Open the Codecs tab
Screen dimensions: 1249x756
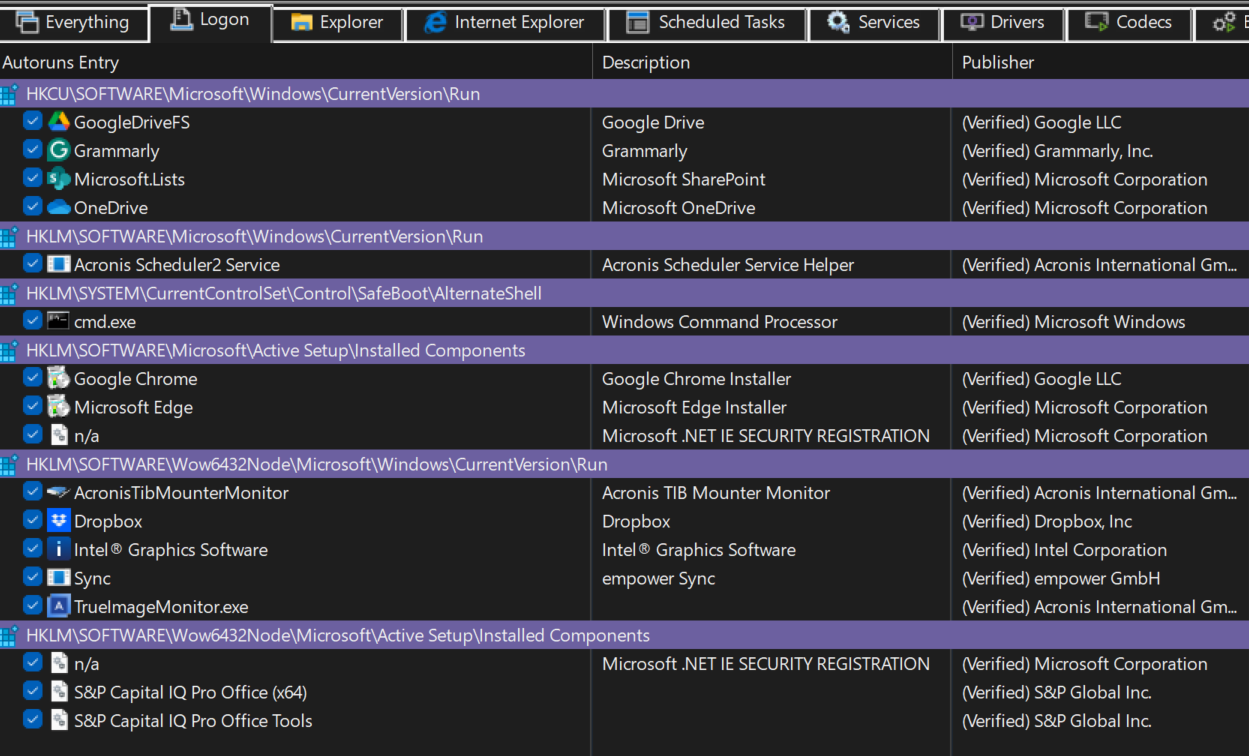[1130, 22]
